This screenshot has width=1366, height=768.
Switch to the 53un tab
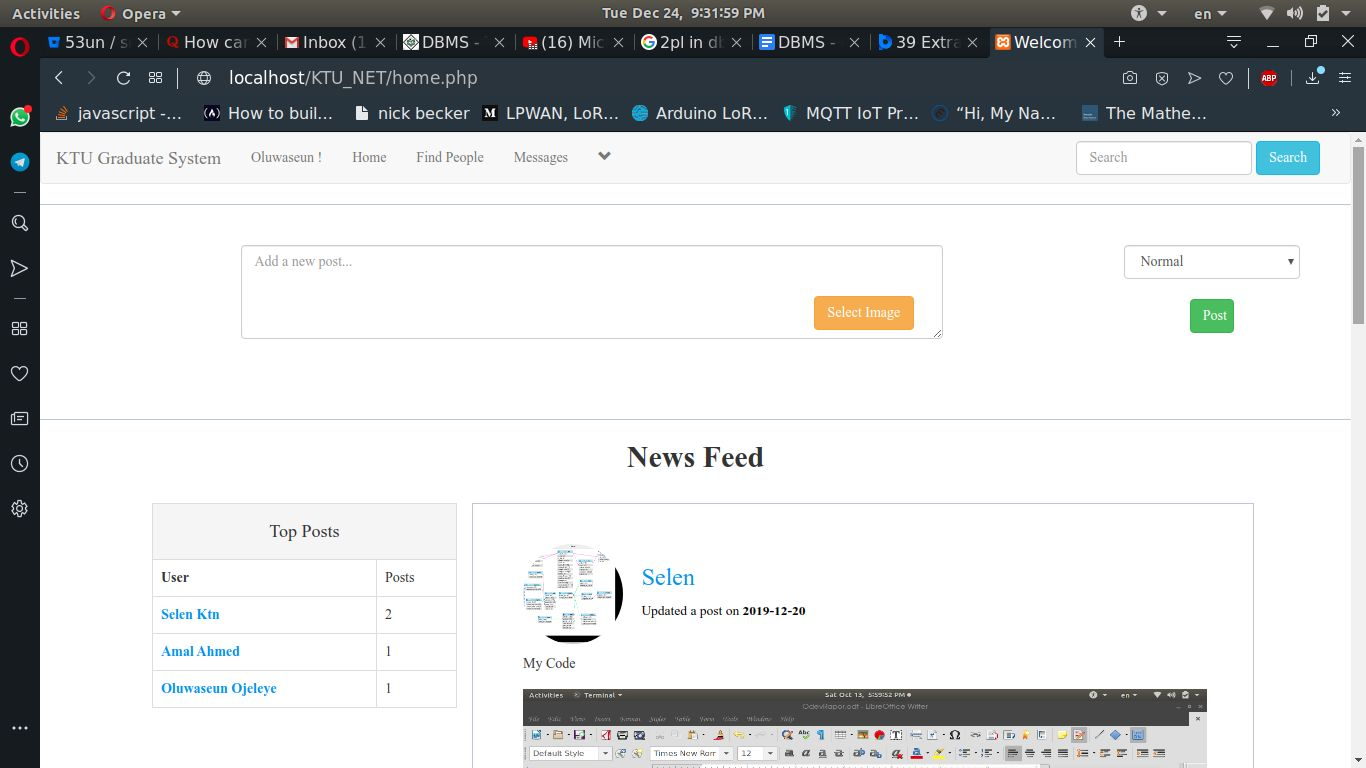point(97,42)
